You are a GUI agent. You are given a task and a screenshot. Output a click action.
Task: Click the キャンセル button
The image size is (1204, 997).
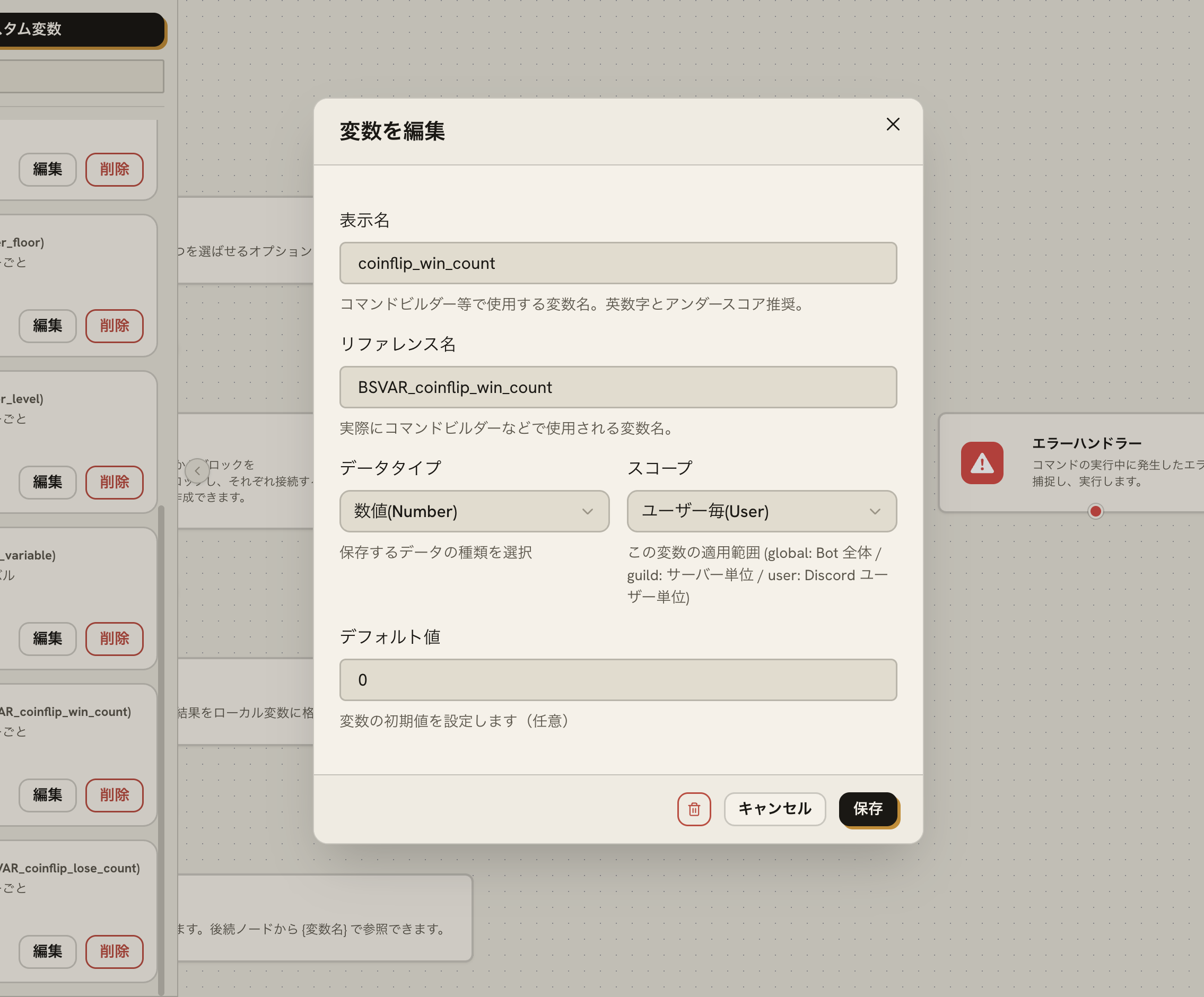(774, 809)
